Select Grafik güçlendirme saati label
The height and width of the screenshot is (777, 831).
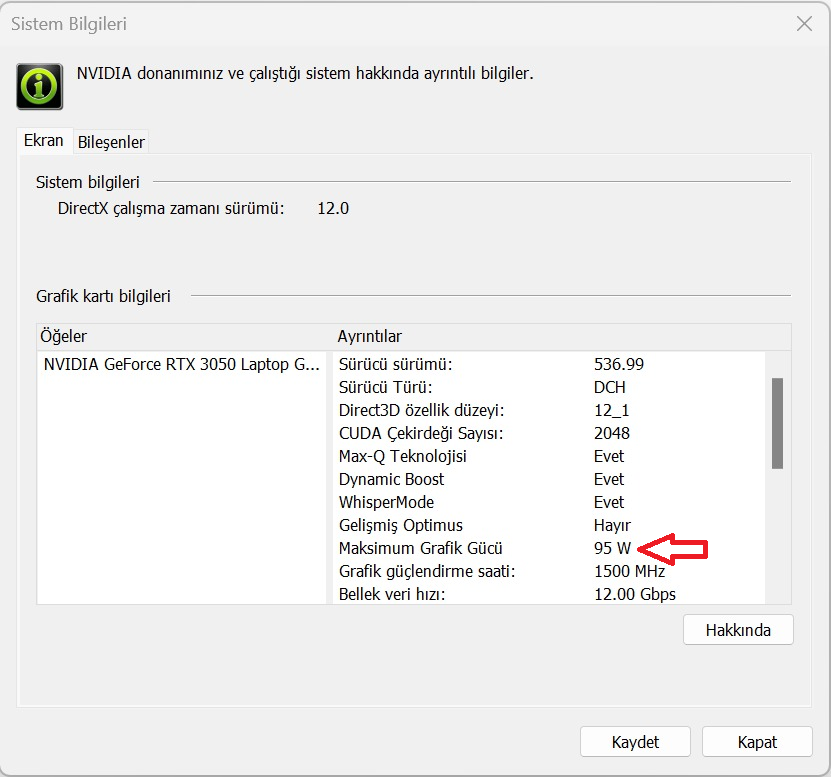[x=427, y=571]
